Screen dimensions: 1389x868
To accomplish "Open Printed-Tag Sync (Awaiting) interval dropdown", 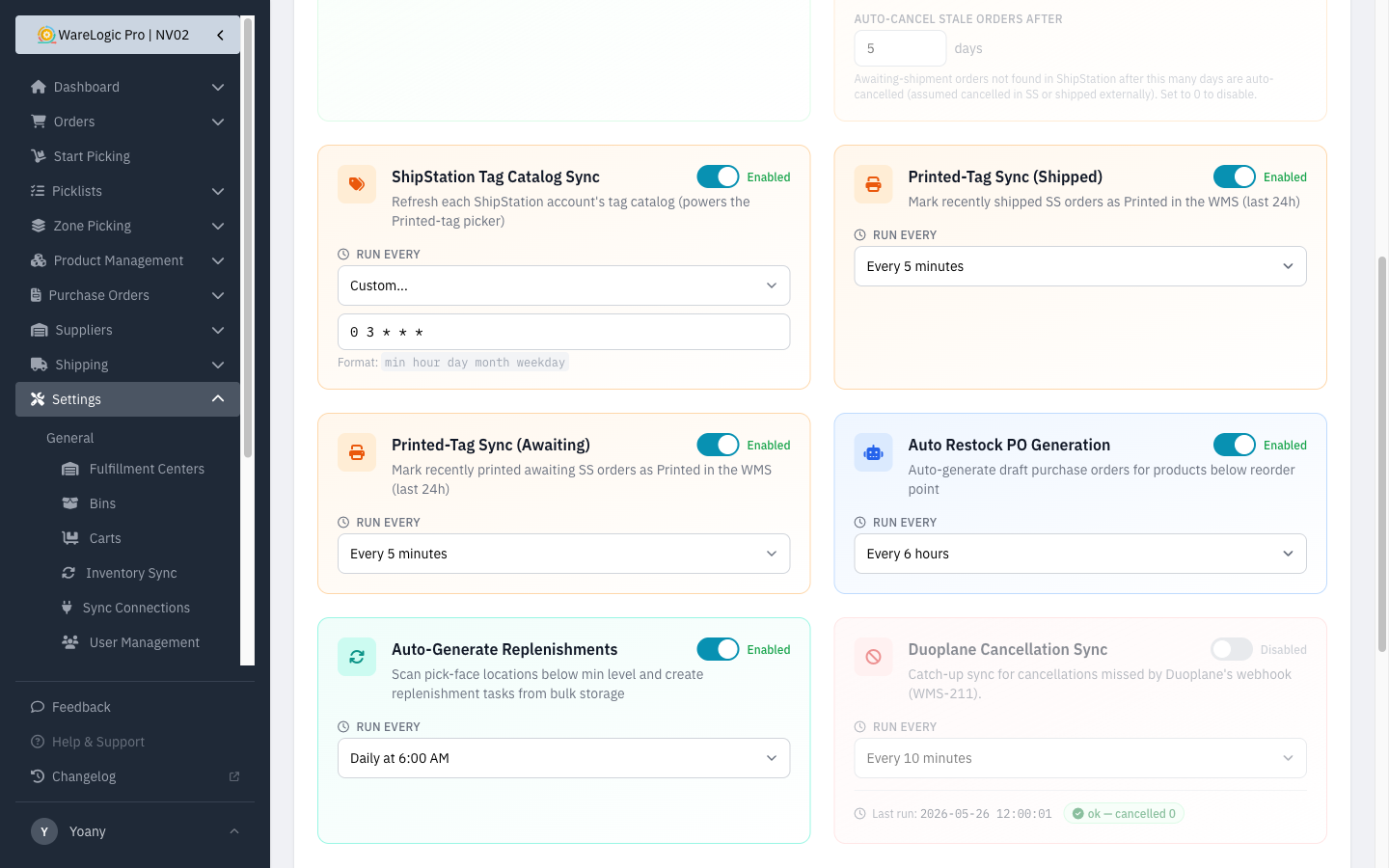I will [x=563, y=554].
